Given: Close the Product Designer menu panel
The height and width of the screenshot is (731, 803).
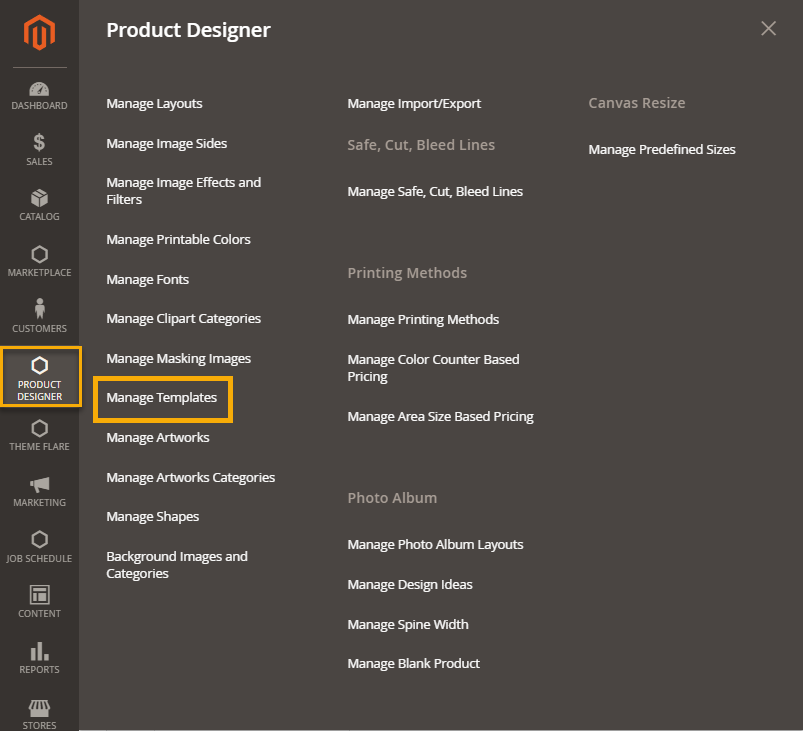Looking at the screenshot, I should (x=768, y=29).
